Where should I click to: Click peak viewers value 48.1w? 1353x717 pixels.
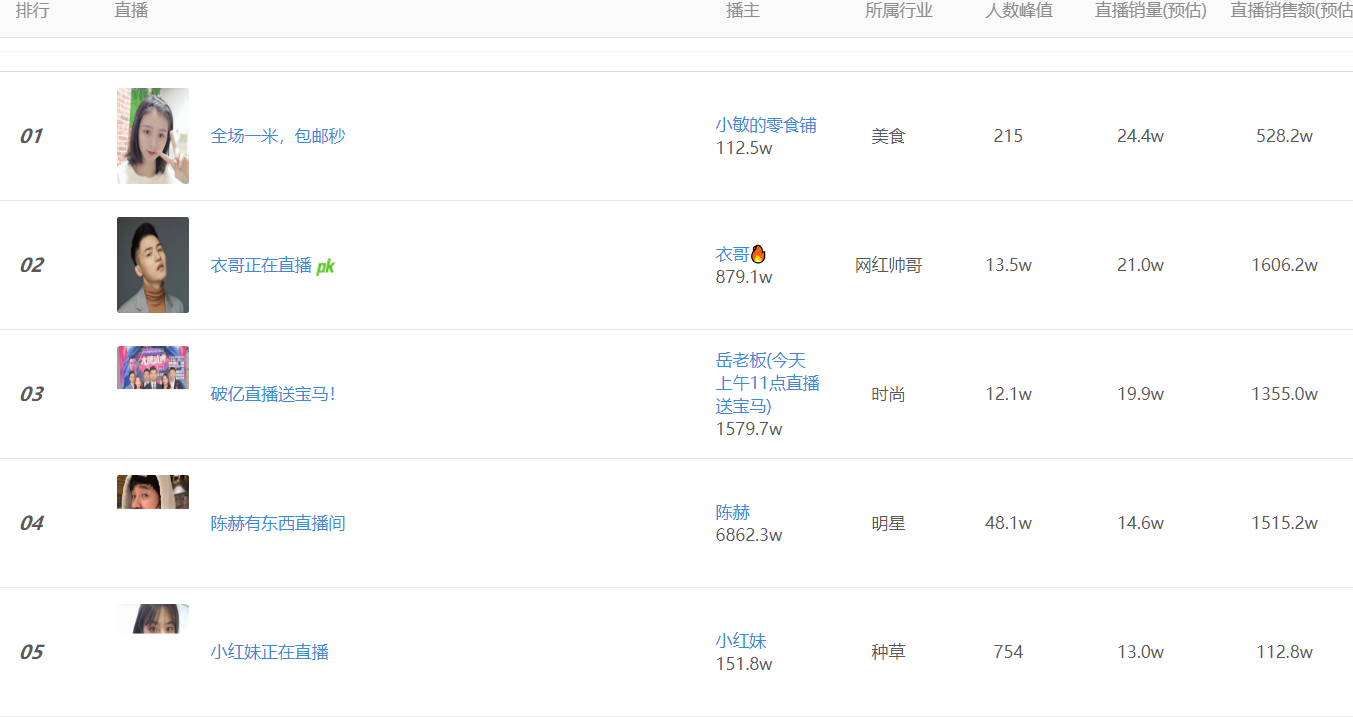[x=1008, y=523]
